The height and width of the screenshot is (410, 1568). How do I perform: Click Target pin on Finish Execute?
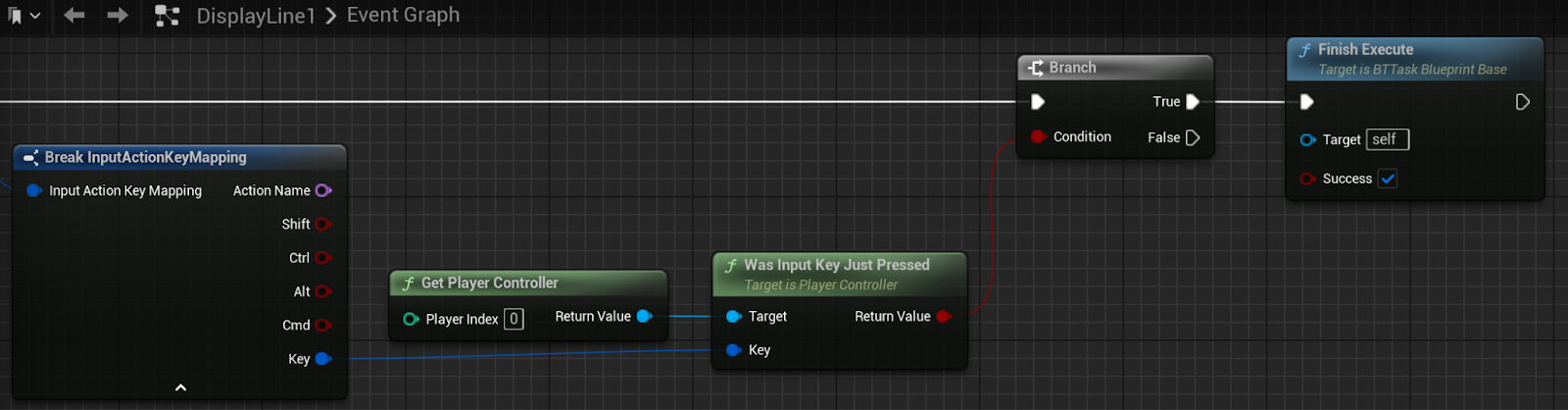tap(1307, 140)
